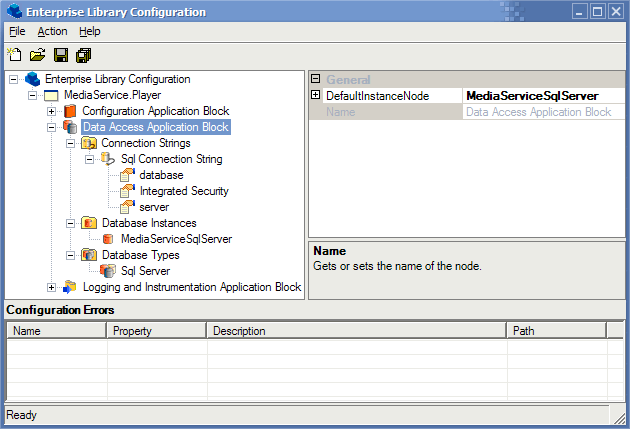Click the bold MediaServiceSqlServer property value
Screen dimensions: 630x429
coord(532,96)
